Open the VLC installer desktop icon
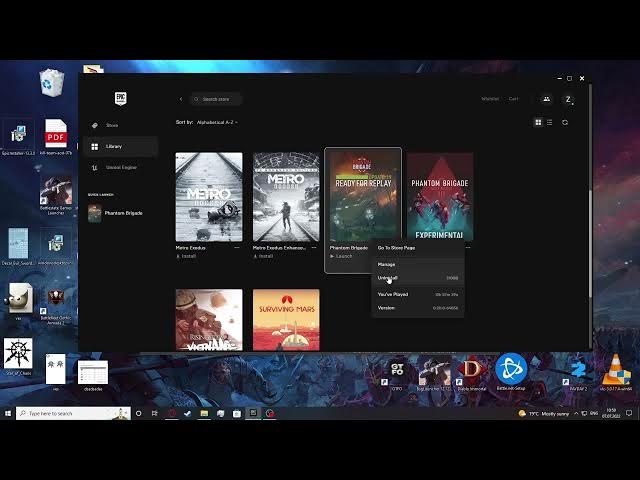 coord(616,372)
